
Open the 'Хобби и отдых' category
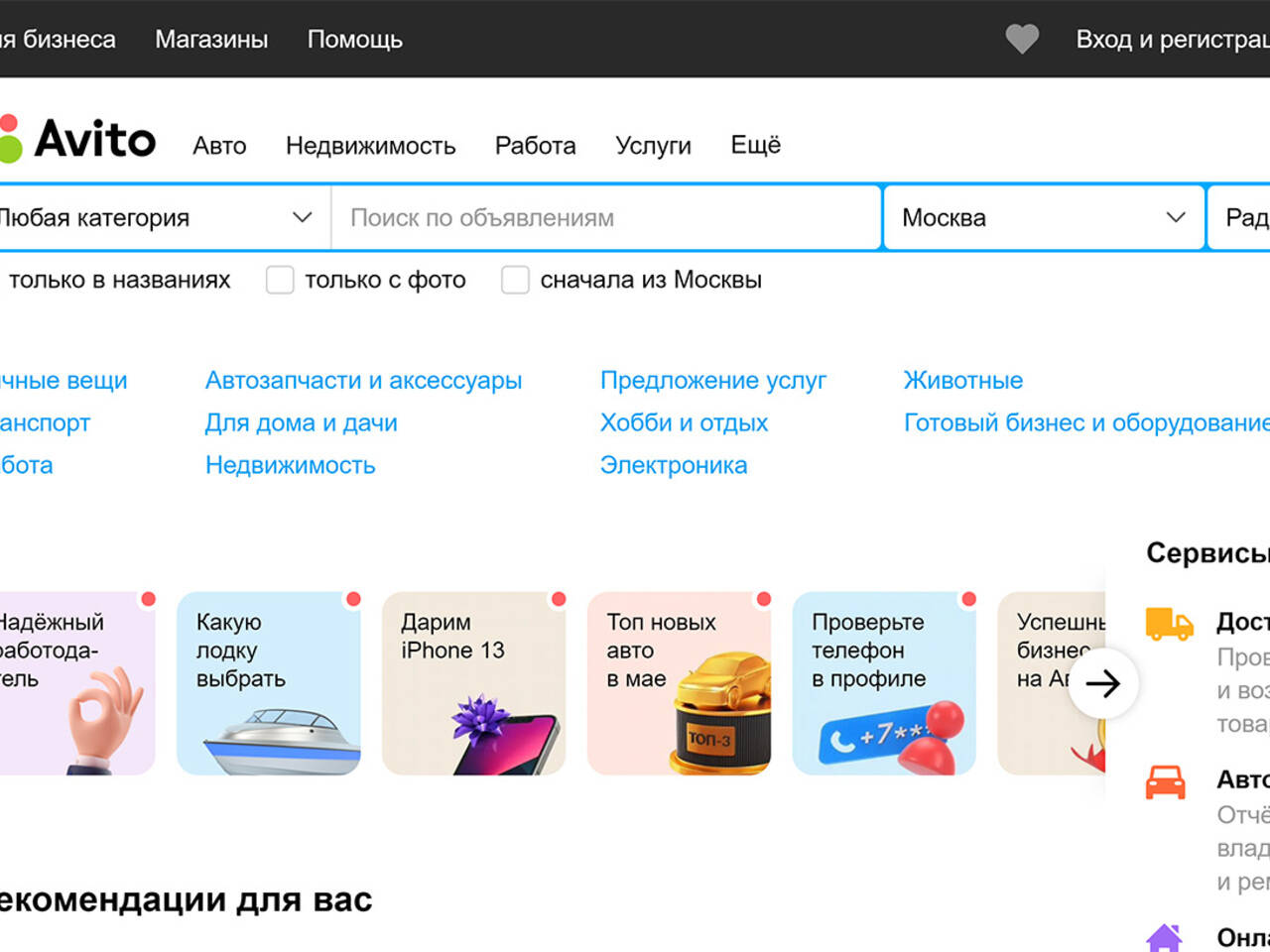[x=685, y=422]
